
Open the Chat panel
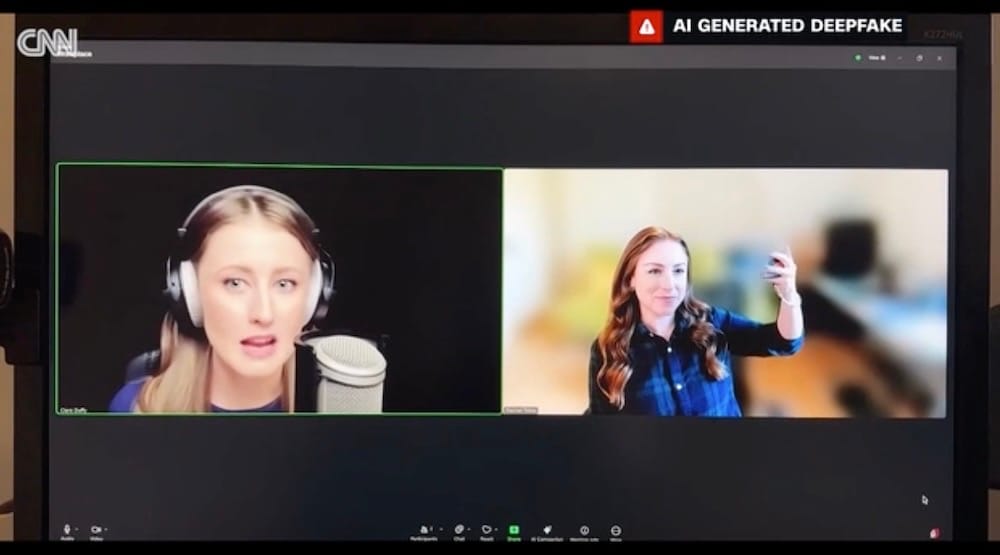pos(458,529)
